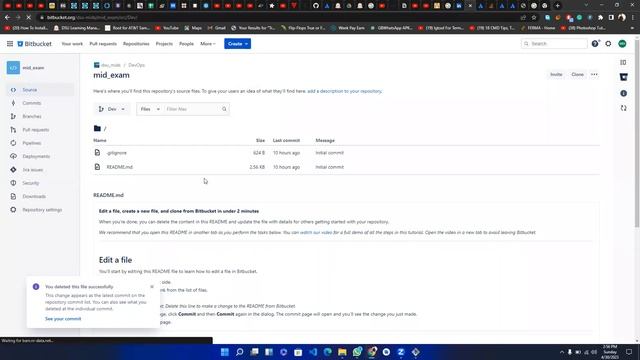The image size is (640, 360).
Task: Open taskbar Search magnifier
Action: click(x=240, y=352)
